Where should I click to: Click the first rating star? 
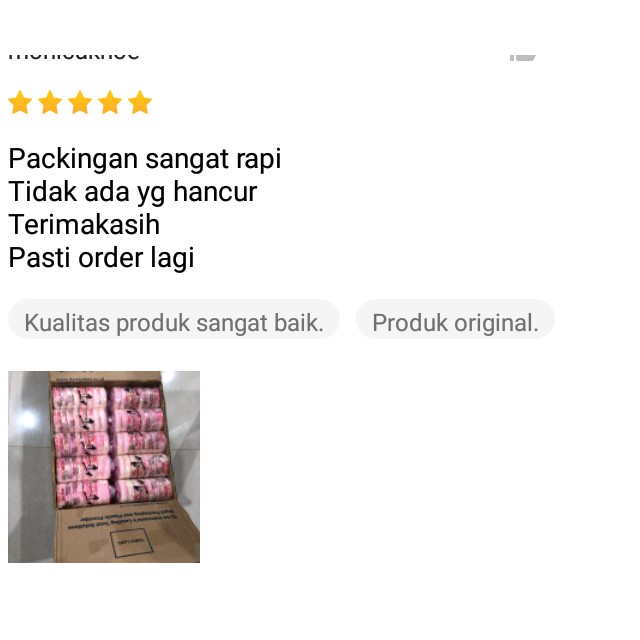coord(20,102)
